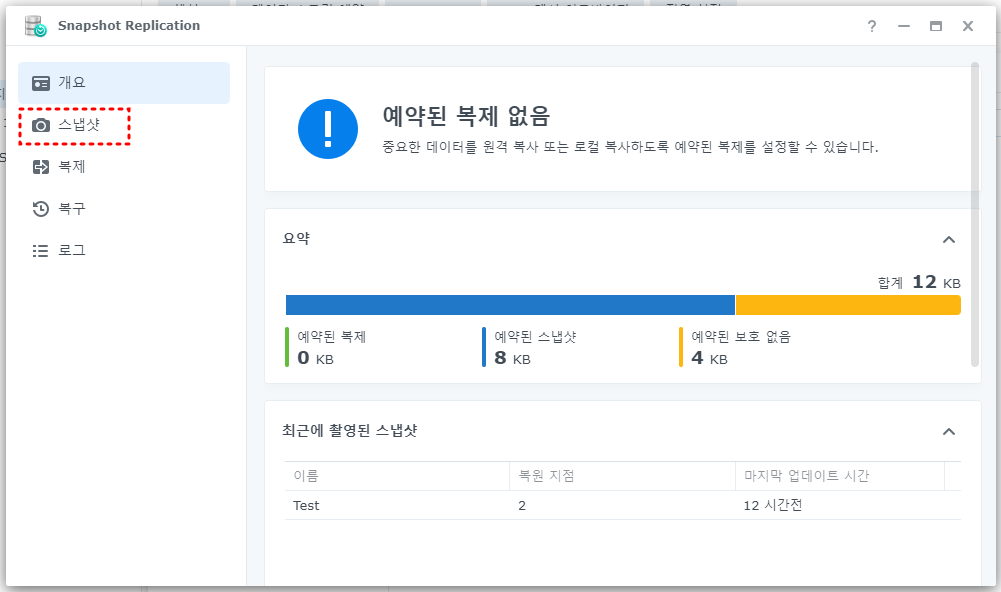
Task: Open 복제 via its replication arrow icon
Action: tap(42, 166)
